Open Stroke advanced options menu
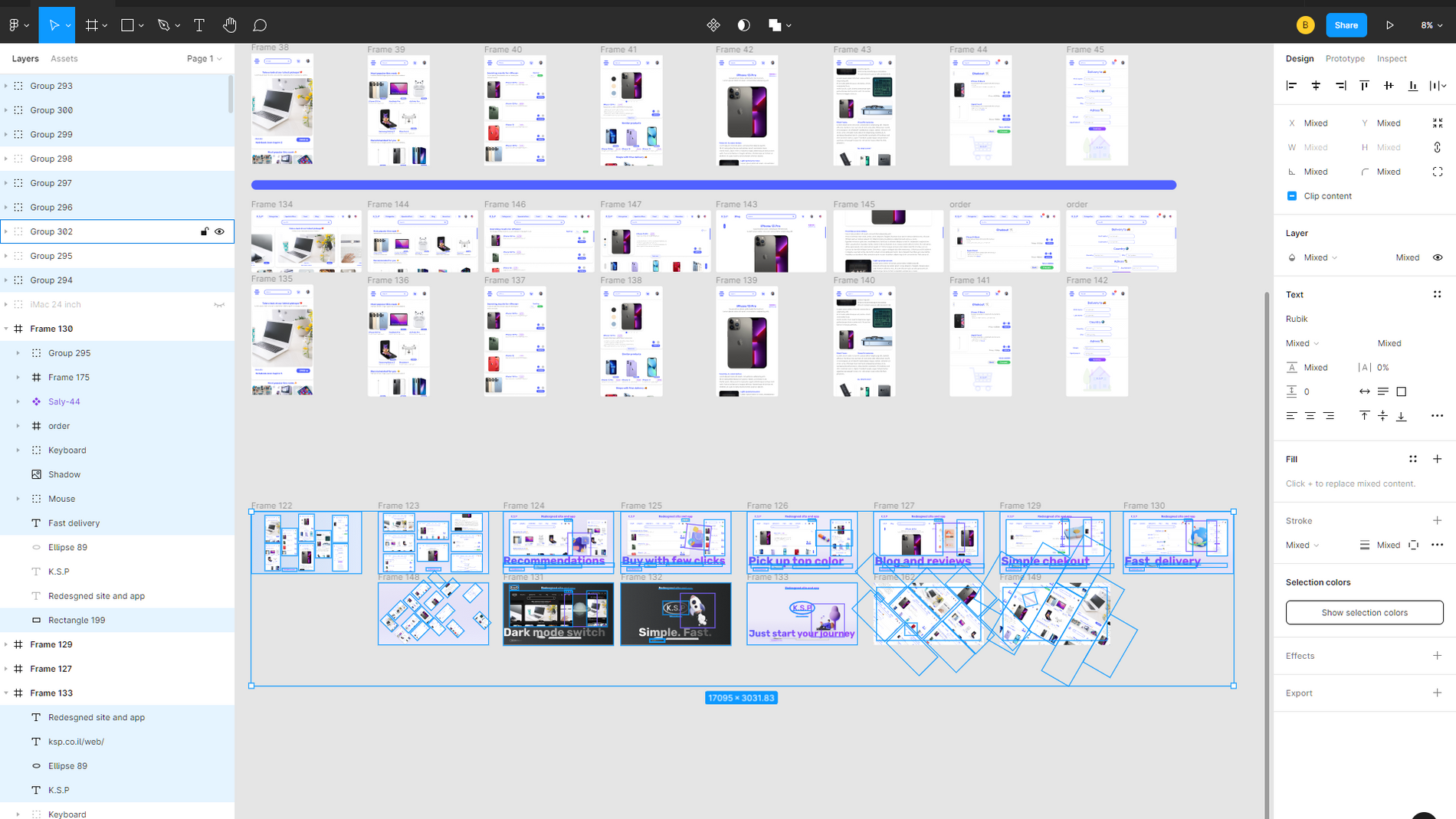Image resolution: width=1456 pixels, height=819 pixels. tap(1437, 545)
